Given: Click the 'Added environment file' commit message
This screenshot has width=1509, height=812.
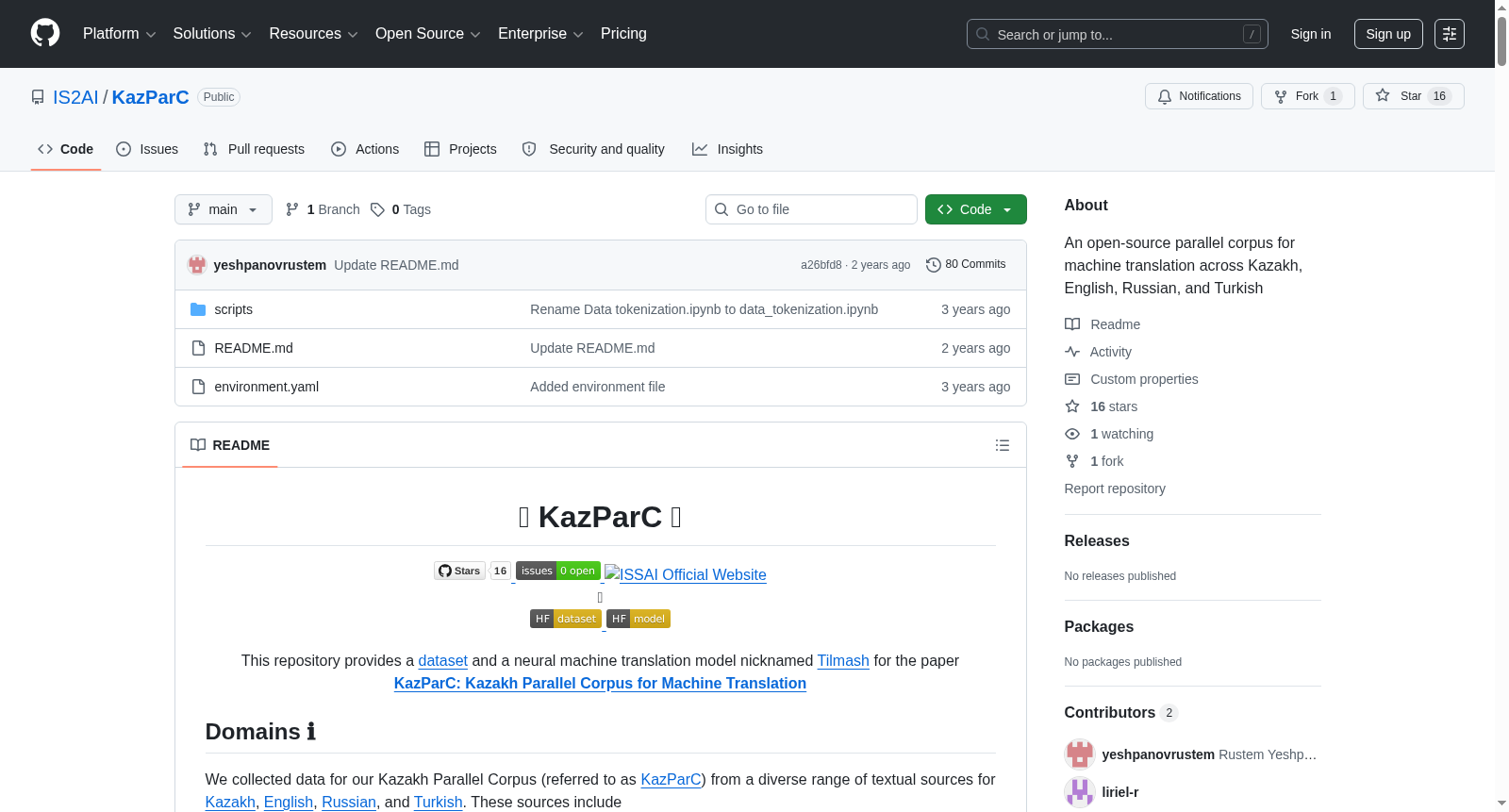Looking at the screenshot, I should 598,387.
